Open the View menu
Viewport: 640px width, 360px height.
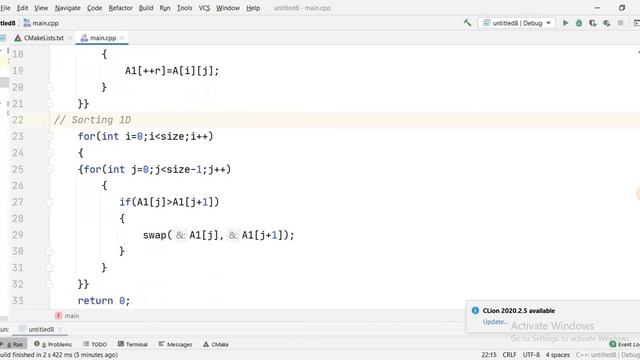[x=41, y=8]
